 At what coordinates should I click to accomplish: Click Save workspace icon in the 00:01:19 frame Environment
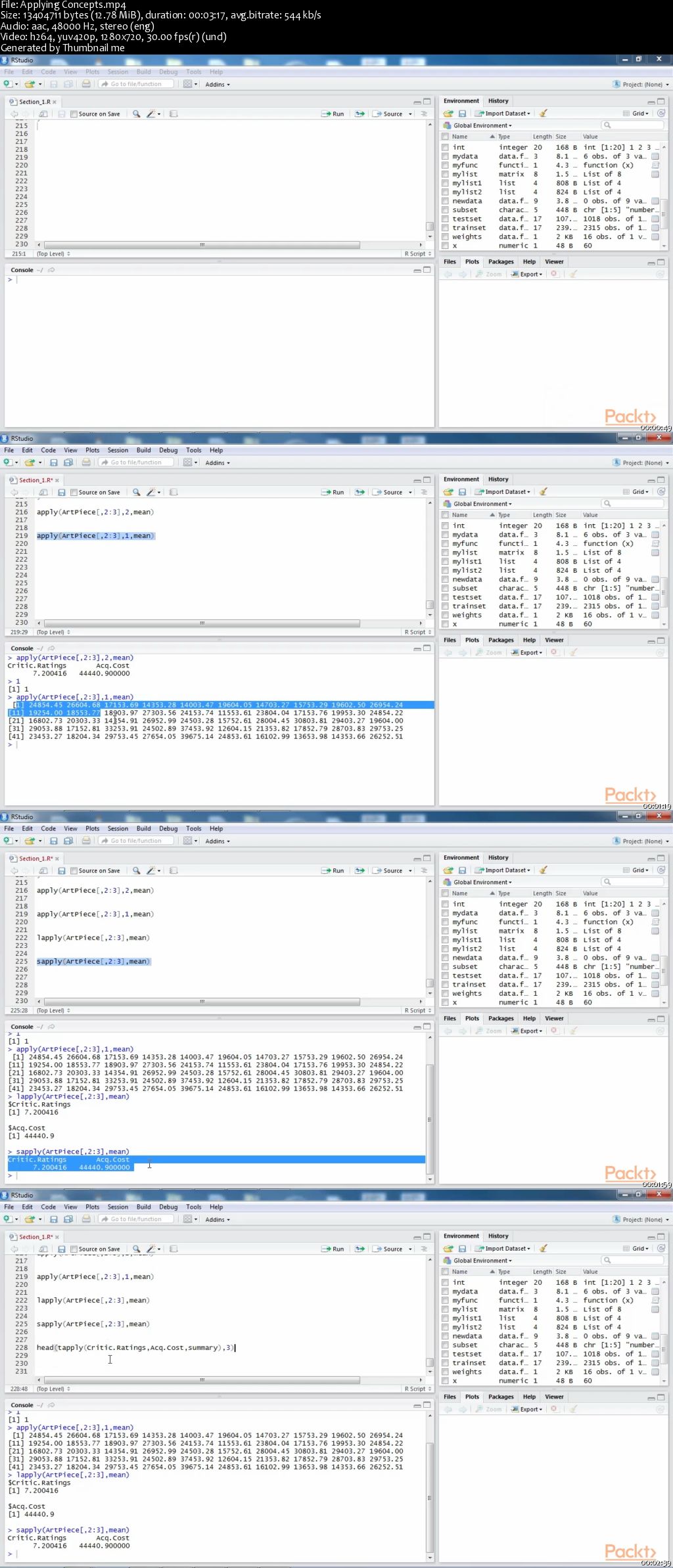462,492
